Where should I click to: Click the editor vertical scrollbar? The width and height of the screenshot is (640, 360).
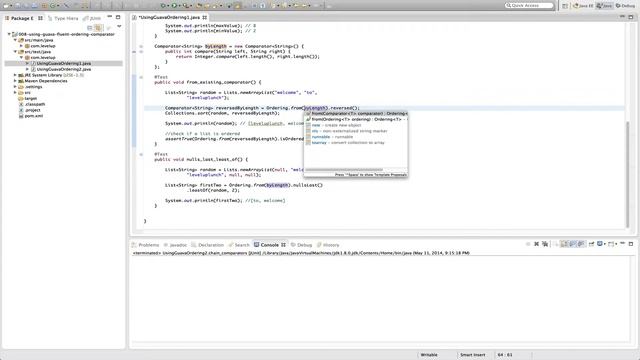(x=627, y=174)
